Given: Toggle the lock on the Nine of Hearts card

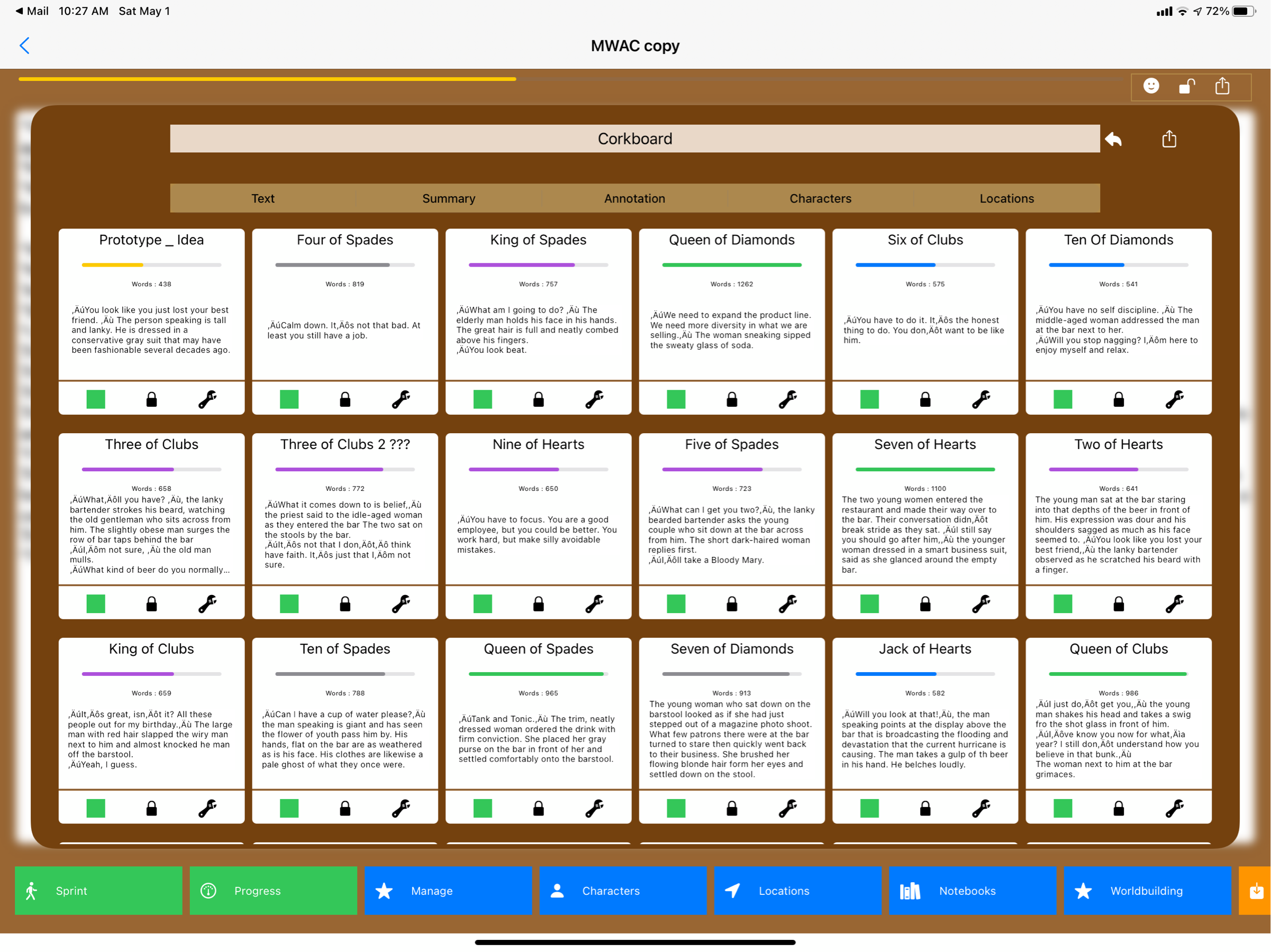Looking at the screenshot, I should 538,603.
